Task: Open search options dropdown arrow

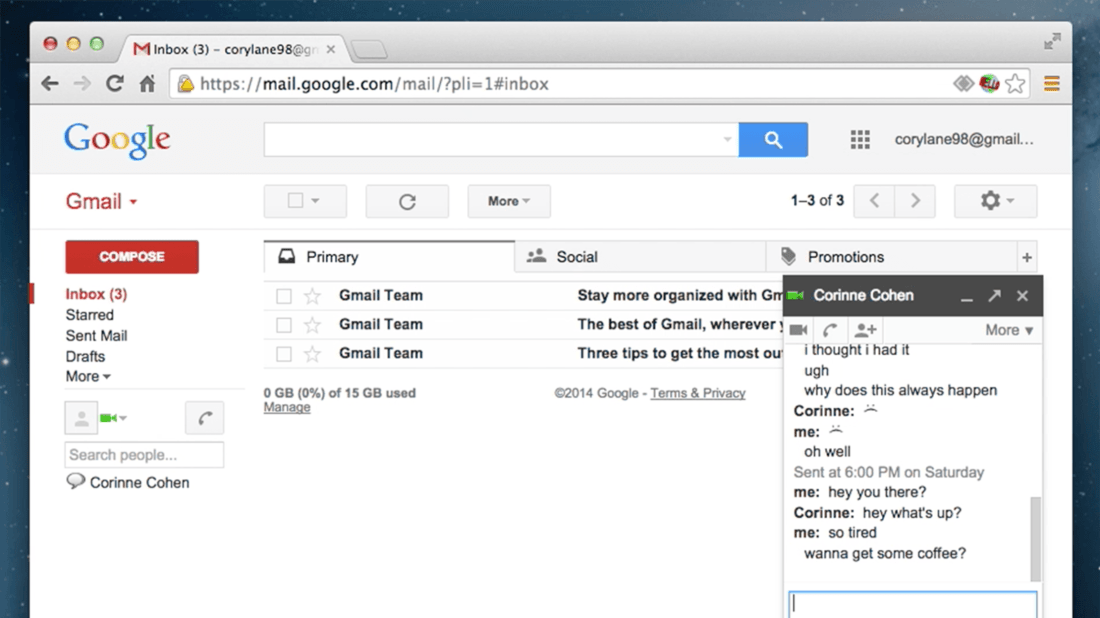Action: point(727,139)
